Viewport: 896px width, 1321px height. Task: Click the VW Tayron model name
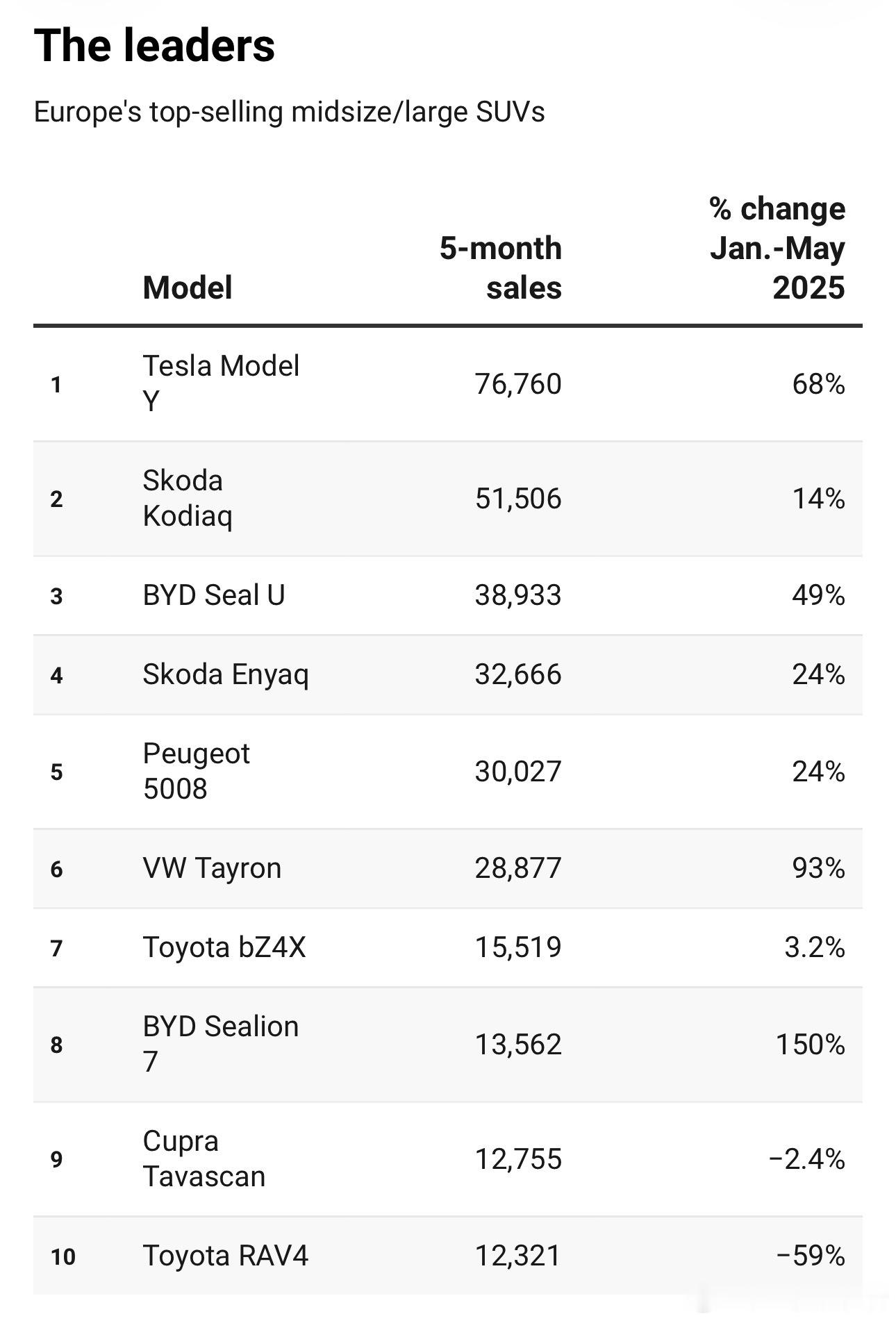pos(212,868)
